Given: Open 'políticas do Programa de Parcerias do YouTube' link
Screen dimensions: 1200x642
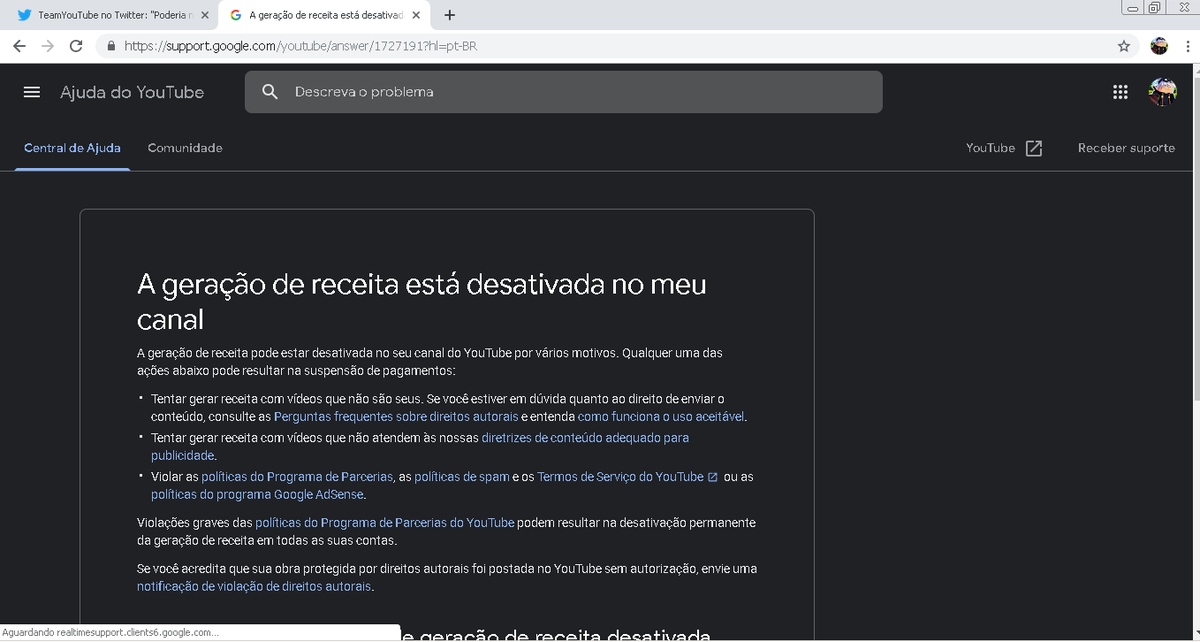Looking at the screenshot, I should (385, 523).
